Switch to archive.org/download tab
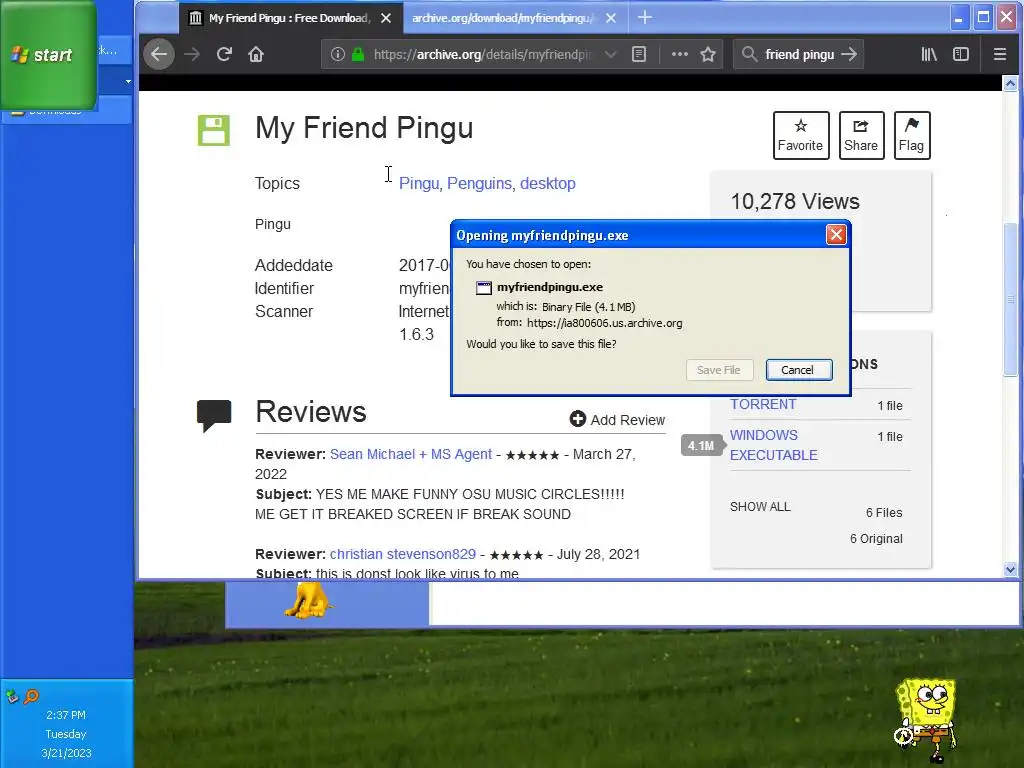 pos(503,18)
